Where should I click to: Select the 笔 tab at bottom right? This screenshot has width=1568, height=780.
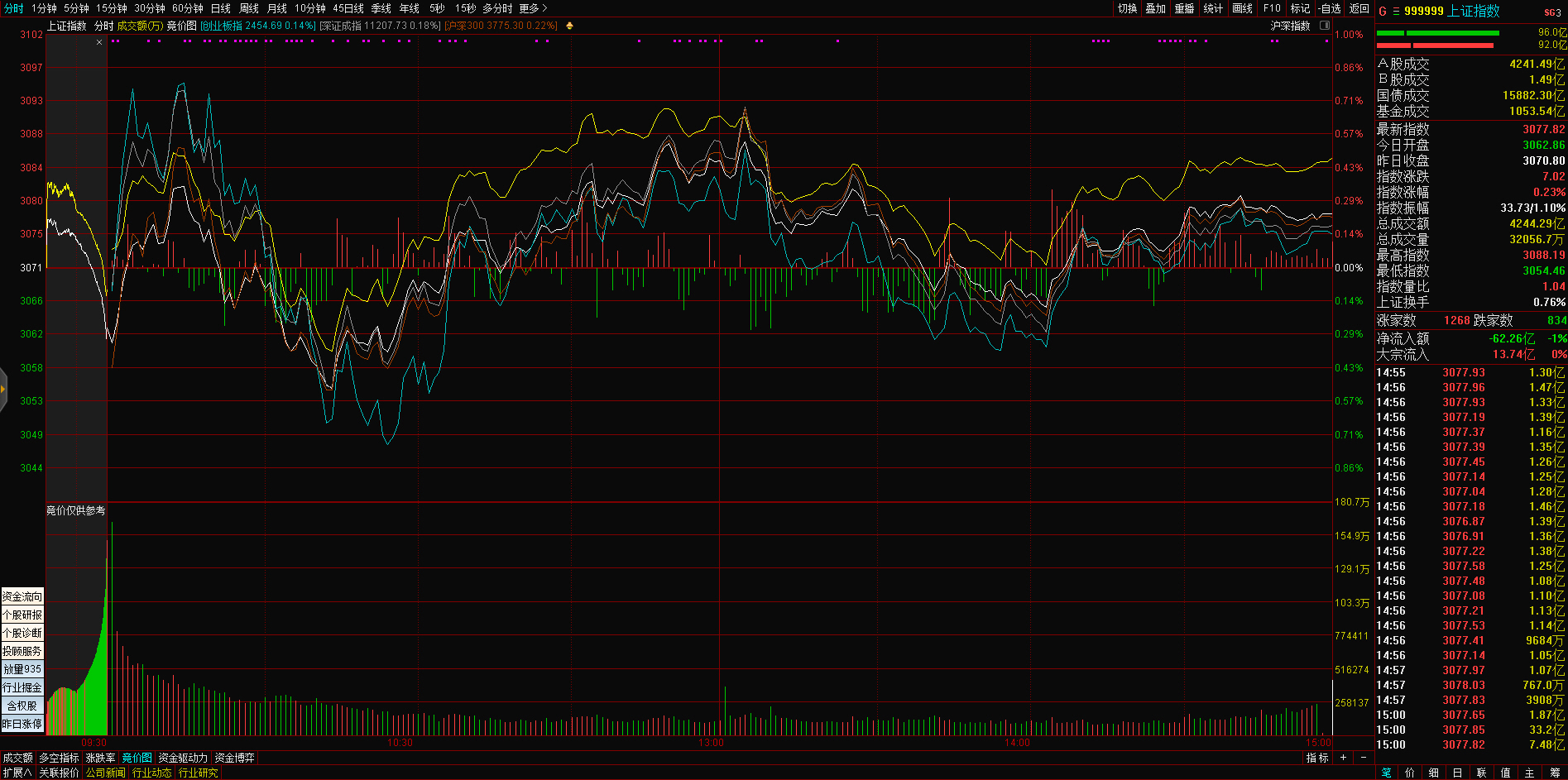tap(1387, 773)
